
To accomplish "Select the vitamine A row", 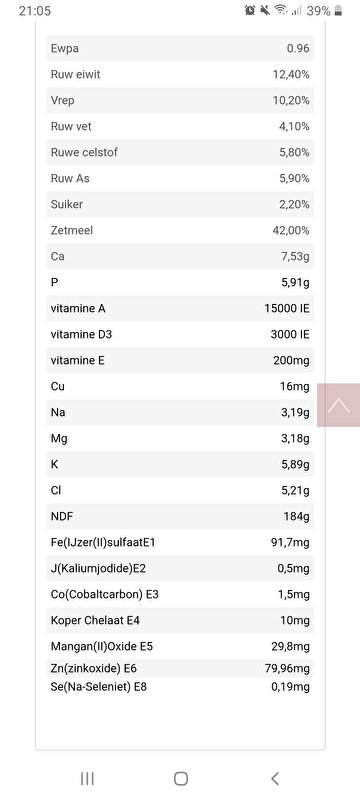I will coord(180,308).
